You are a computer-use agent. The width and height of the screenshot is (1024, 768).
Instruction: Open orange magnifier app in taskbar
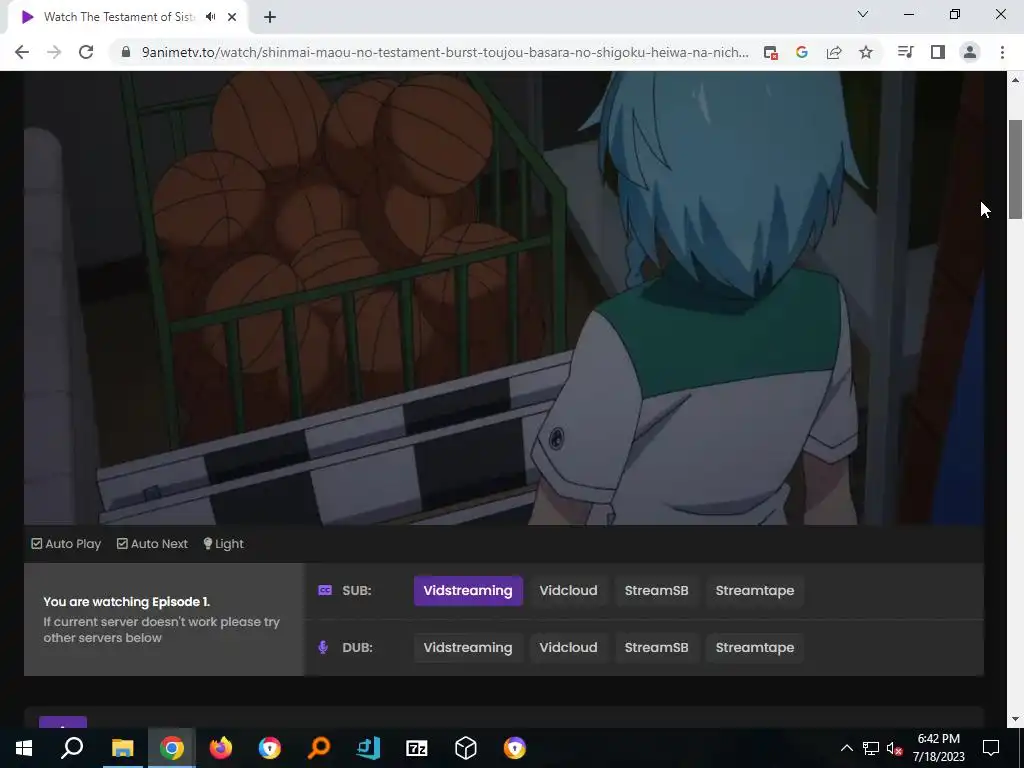pyautogui.click(x=319, y=748)
